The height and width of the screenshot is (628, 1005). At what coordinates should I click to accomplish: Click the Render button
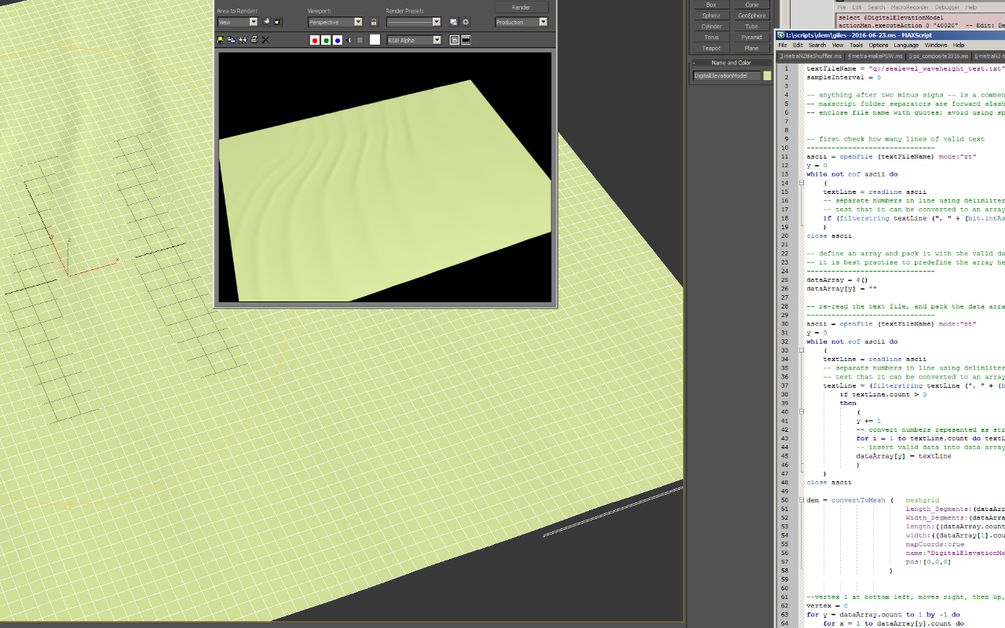coord(521,7)
